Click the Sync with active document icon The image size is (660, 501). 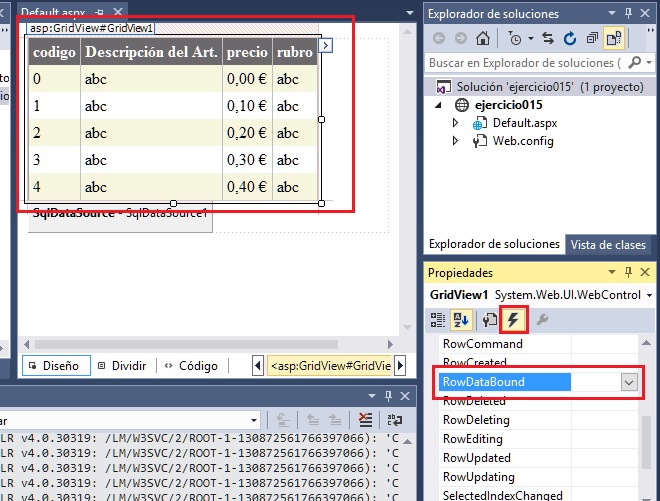click(x=548, y=38)
